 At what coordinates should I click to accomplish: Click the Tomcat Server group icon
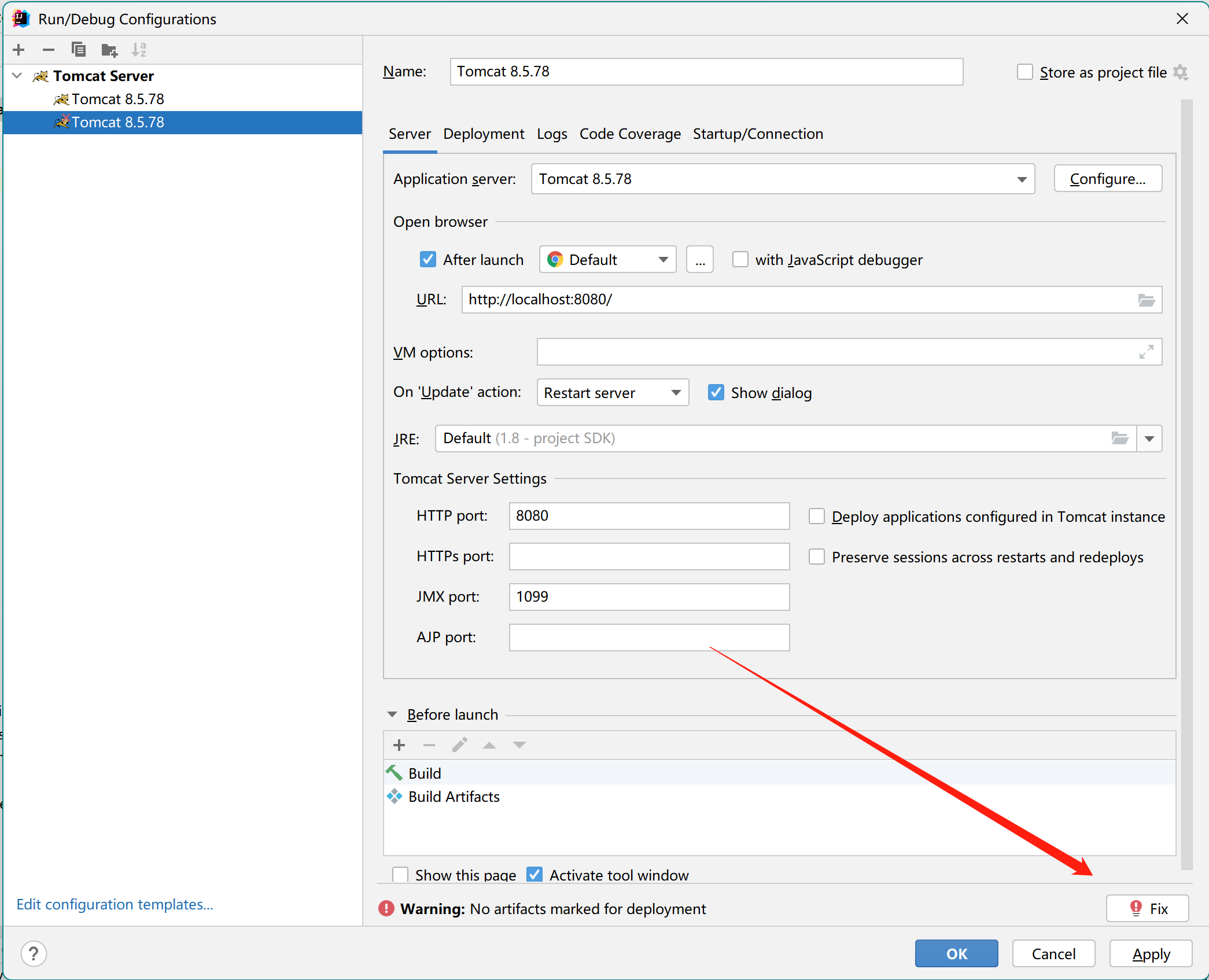coord(40,76)
